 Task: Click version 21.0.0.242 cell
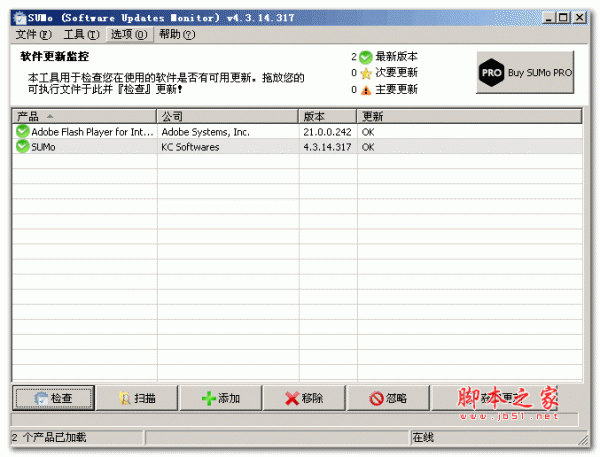(327, 132)
